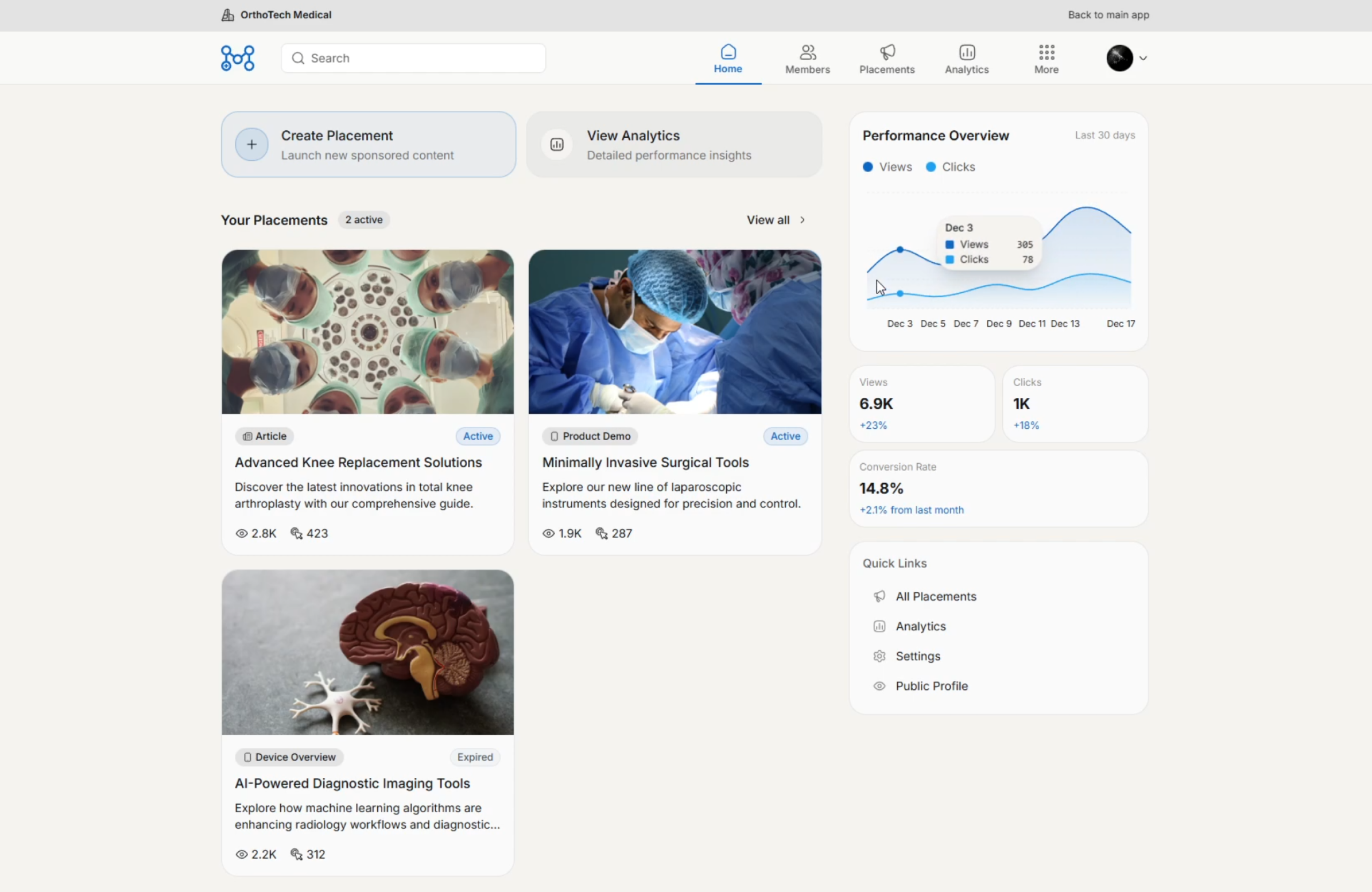Click the app logo icon

tap(237, 58)
